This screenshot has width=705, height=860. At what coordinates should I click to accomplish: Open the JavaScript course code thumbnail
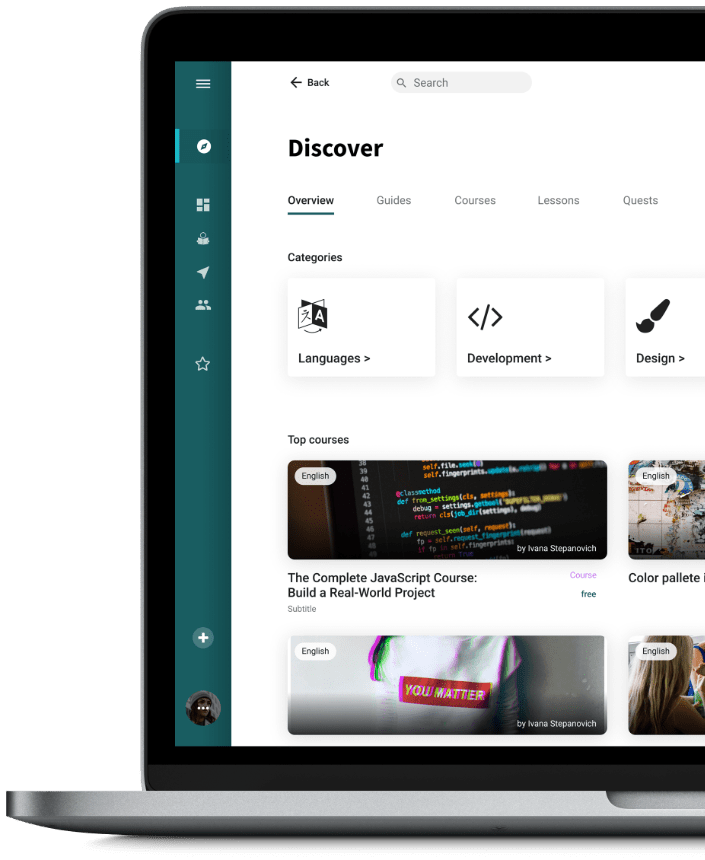pos(447,510)
